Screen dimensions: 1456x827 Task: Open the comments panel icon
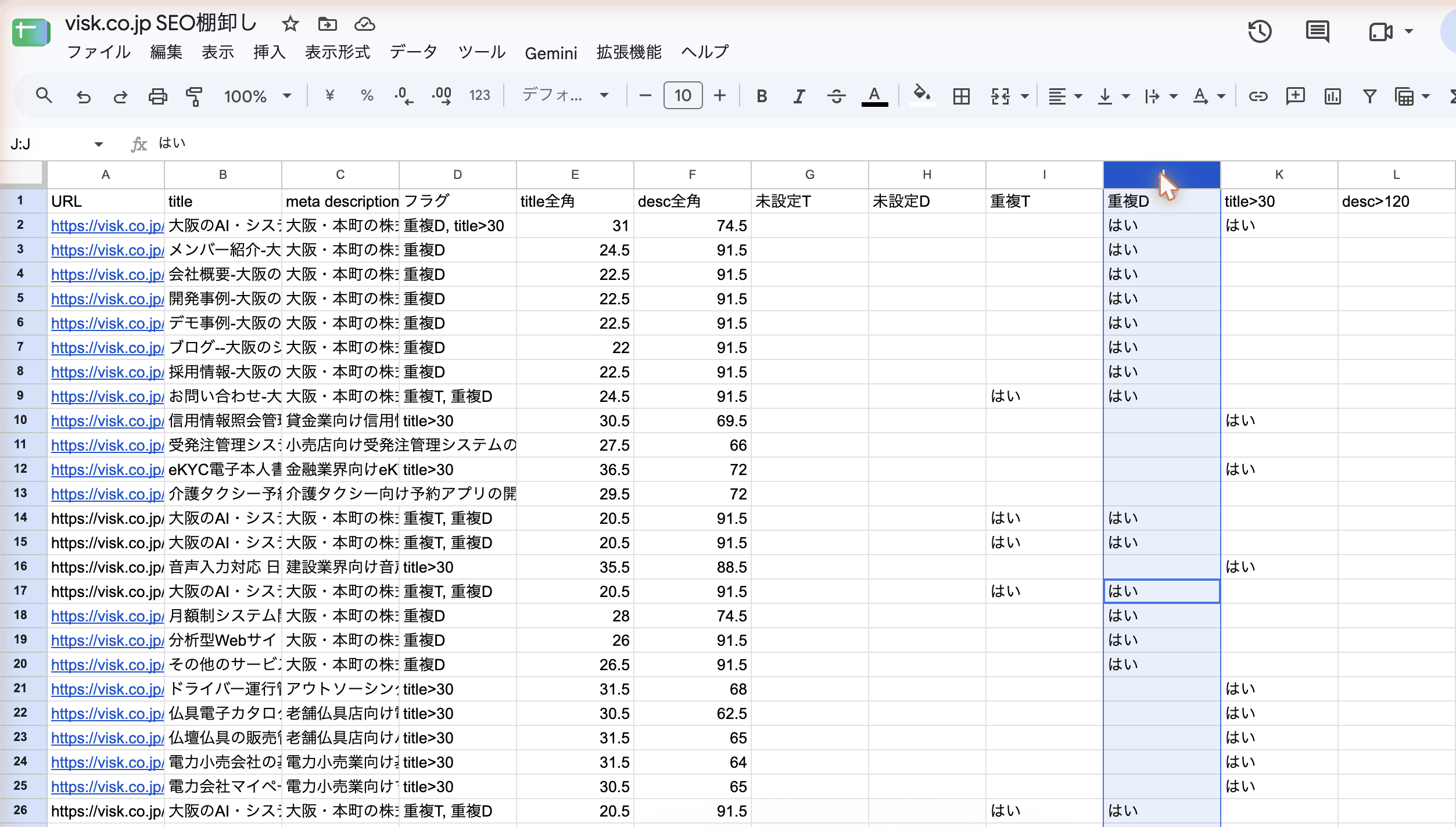click(x=1317, y=31)
